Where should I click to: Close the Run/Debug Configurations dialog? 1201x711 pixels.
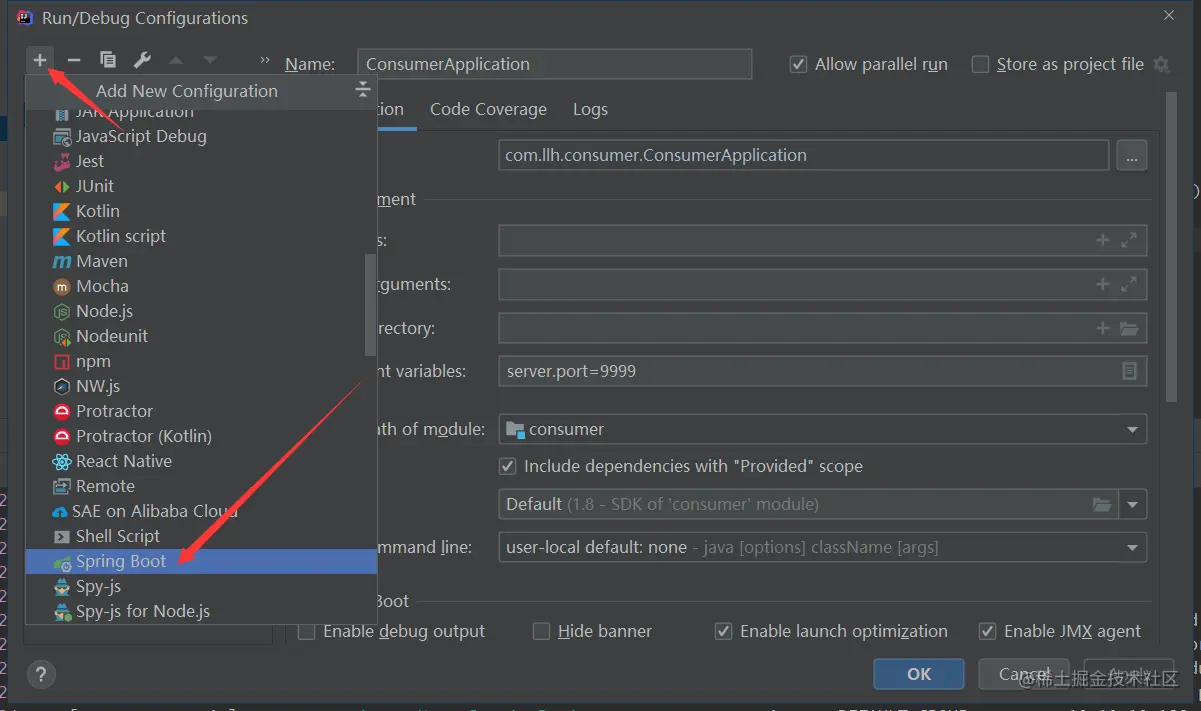[1169, 15]
